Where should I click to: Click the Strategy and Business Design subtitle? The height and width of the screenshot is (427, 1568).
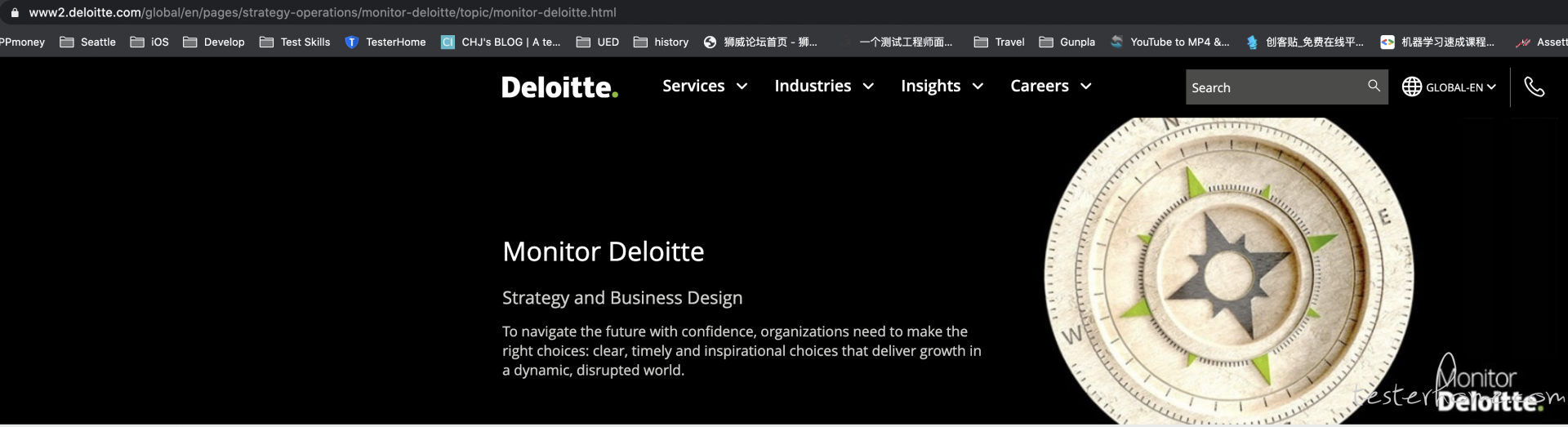point(622,297)
